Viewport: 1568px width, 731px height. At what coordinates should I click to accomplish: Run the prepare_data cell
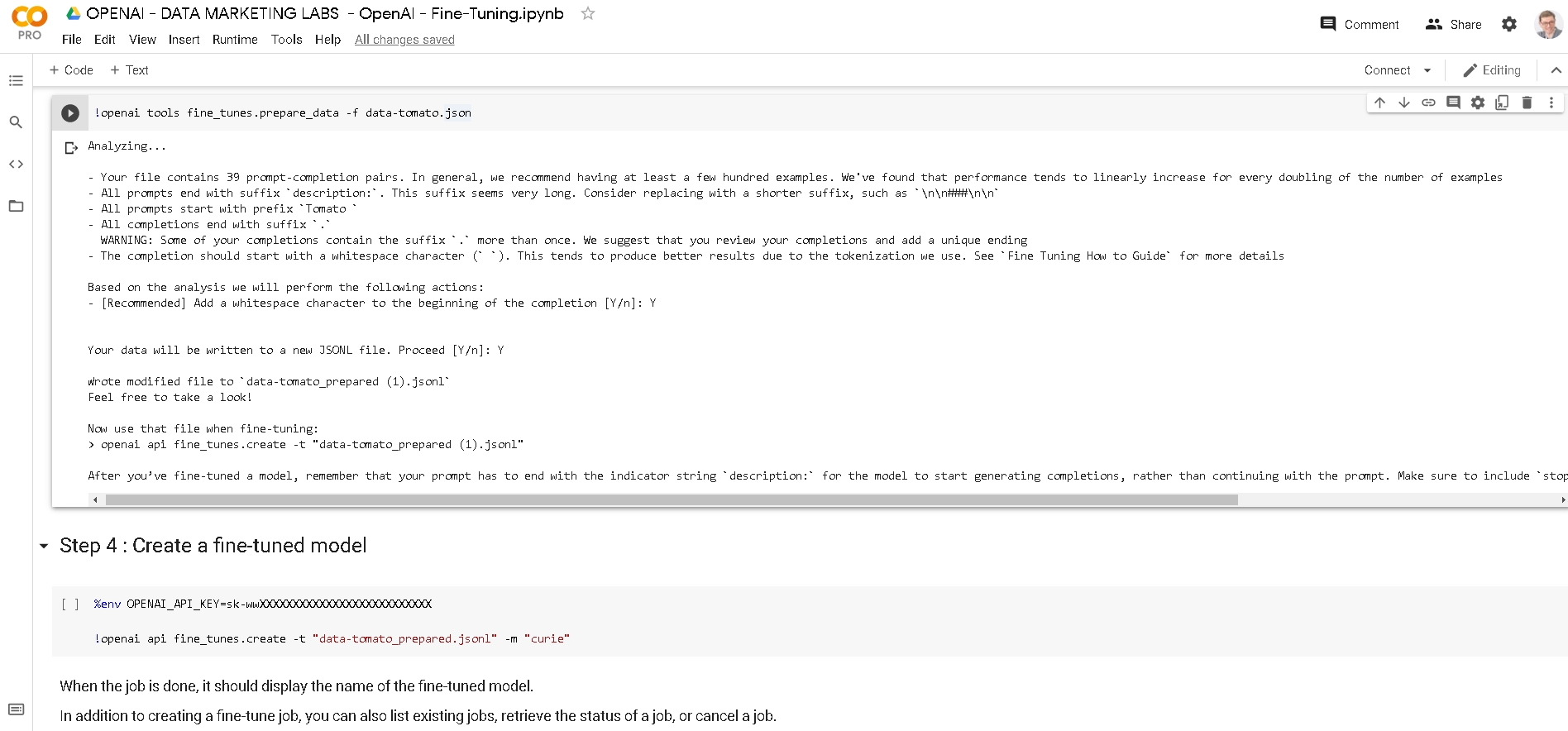point(70,113)
